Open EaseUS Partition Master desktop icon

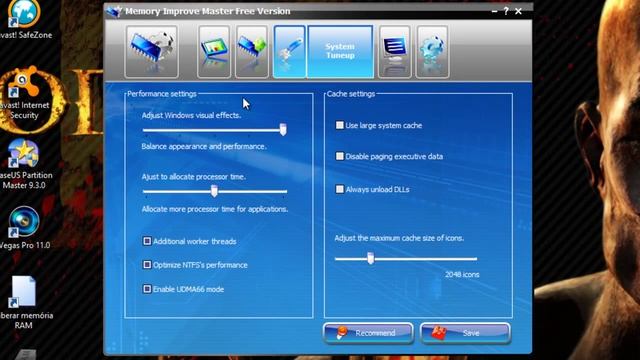click(25, 164)
